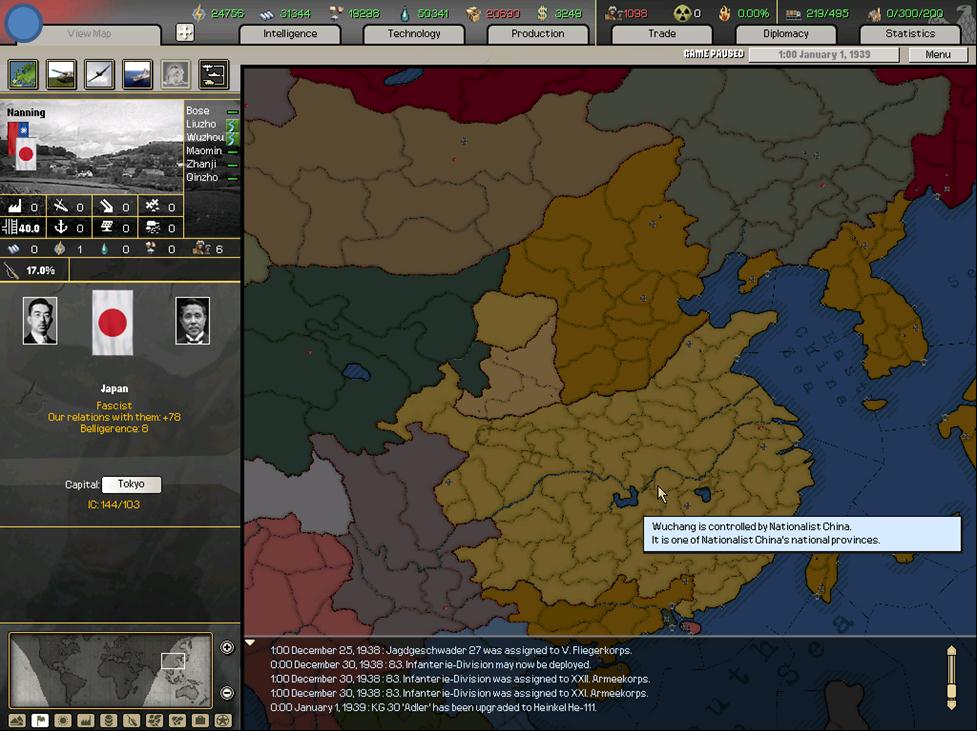Image resolution: width=977 pixels, height=731 pixels.
Task: Collapse the message log with arrow
Action: pos(250,643)
